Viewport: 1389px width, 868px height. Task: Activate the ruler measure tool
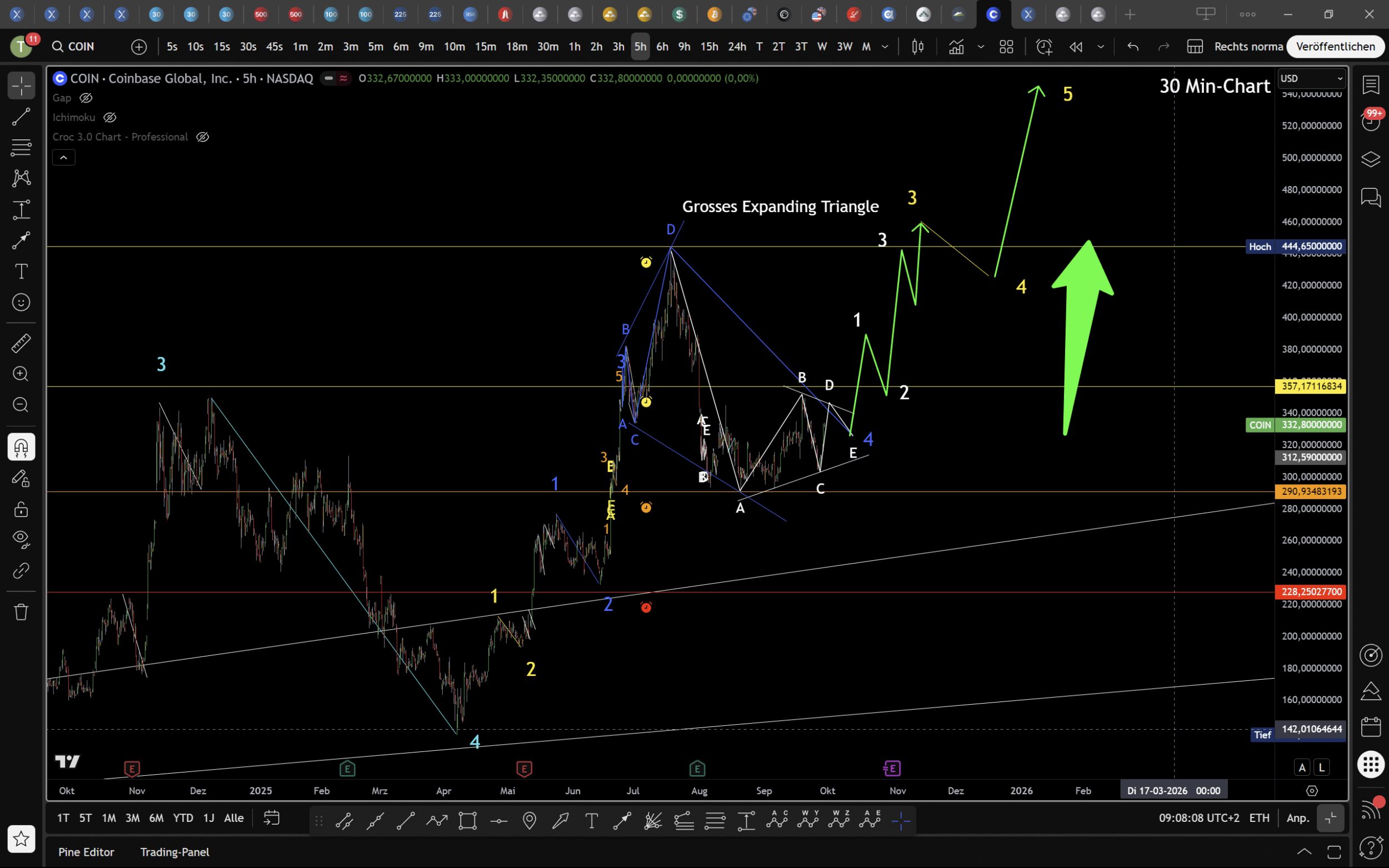(21, 343)
